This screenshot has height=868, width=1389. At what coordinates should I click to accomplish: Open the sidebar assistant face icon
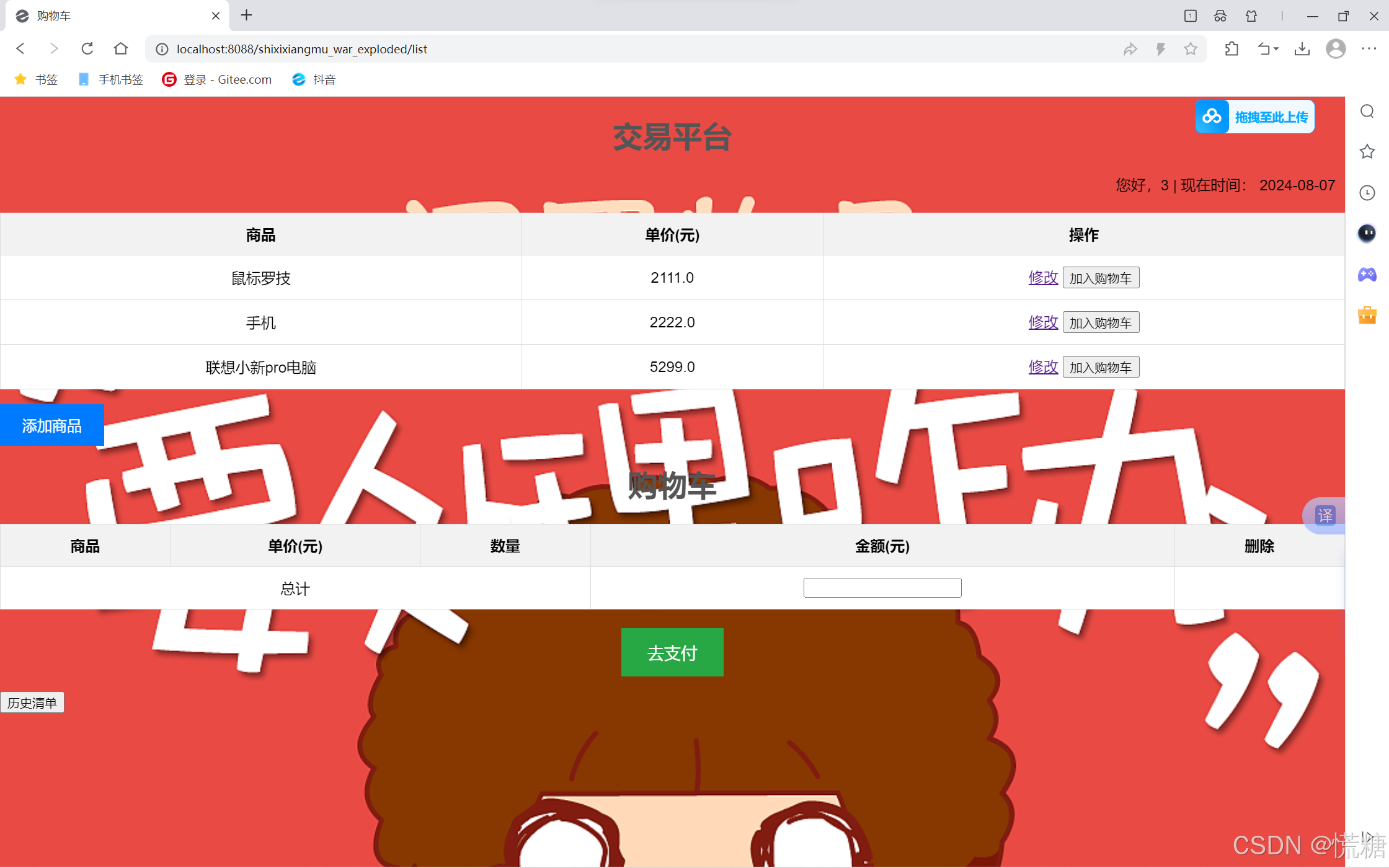(1367, 233)
